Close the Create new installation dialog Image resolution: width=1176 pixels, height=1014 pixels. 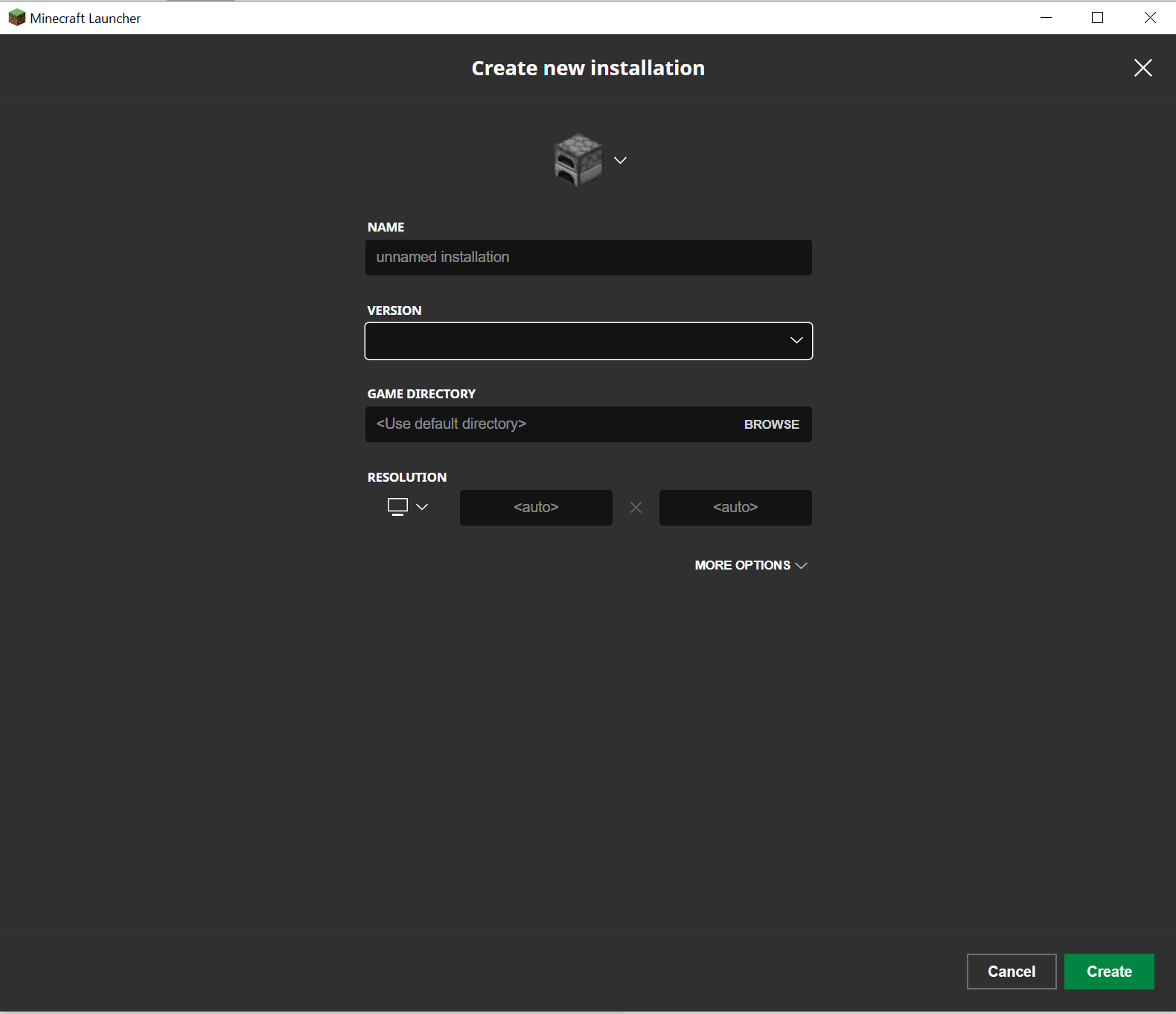tap(1143, 68)
